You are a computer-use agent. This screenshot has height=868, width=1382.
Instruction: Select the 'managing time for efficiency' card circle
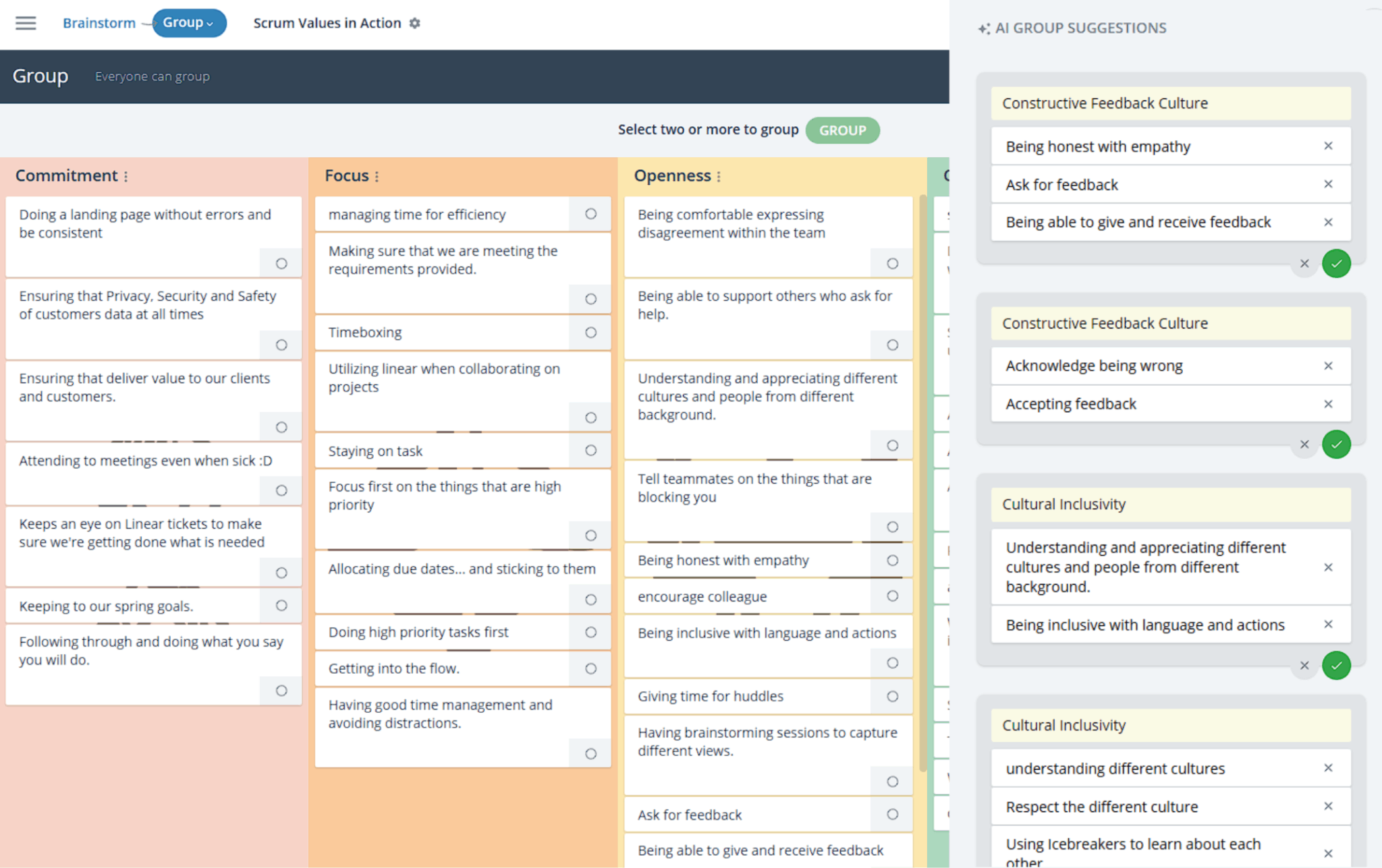coord(590,214)
